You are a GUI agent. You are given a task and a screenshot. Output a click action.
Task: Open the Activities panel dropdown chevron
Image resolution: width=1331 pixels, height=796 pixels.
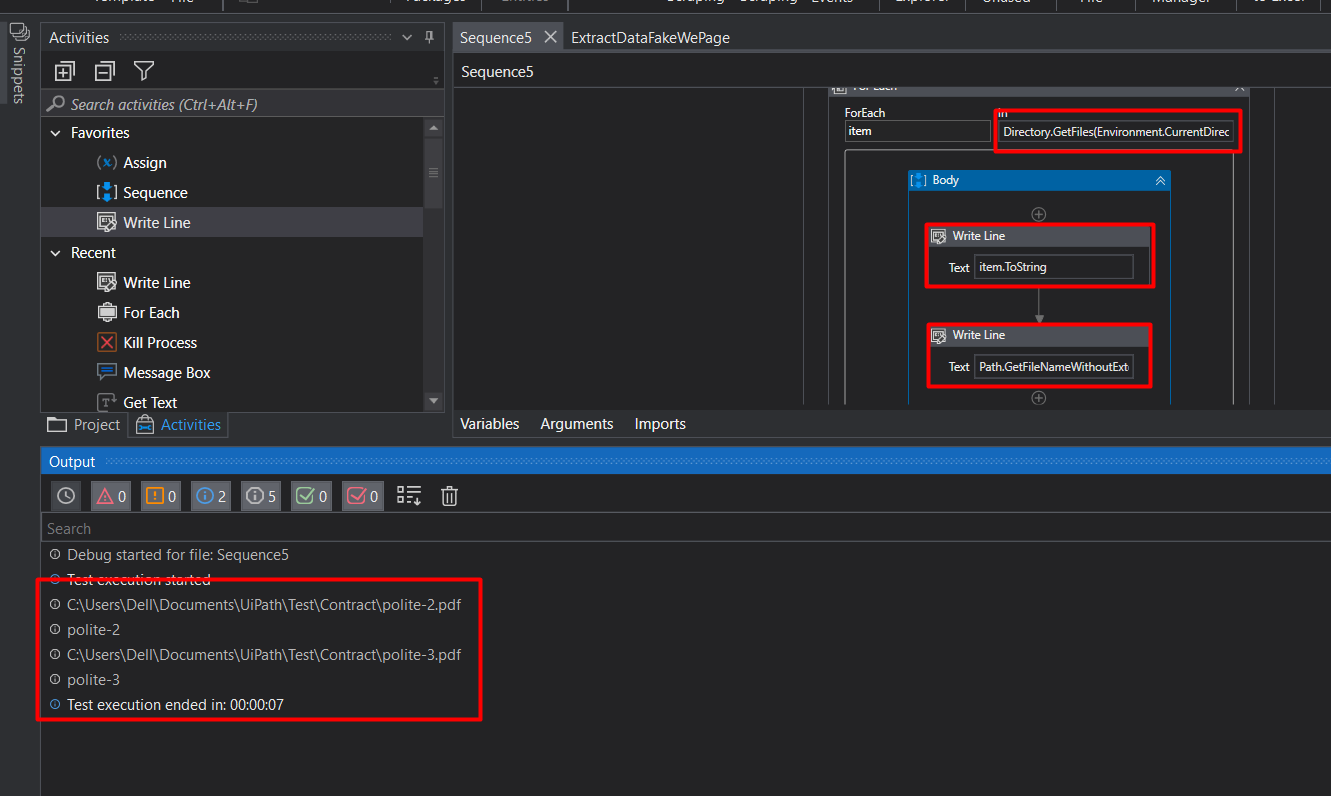pos(406,36)
